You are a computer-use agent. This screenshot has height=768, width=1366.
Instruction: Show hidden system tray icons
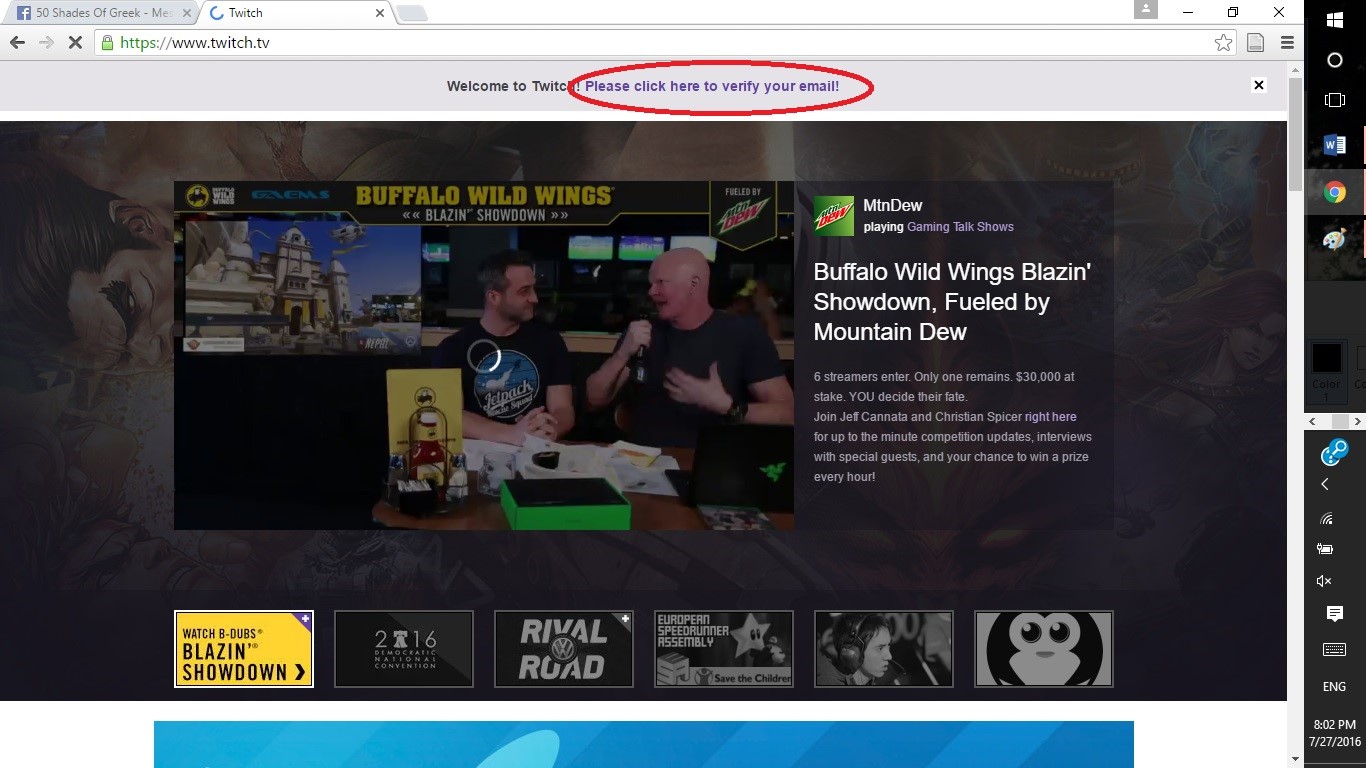click(1326, 485)
